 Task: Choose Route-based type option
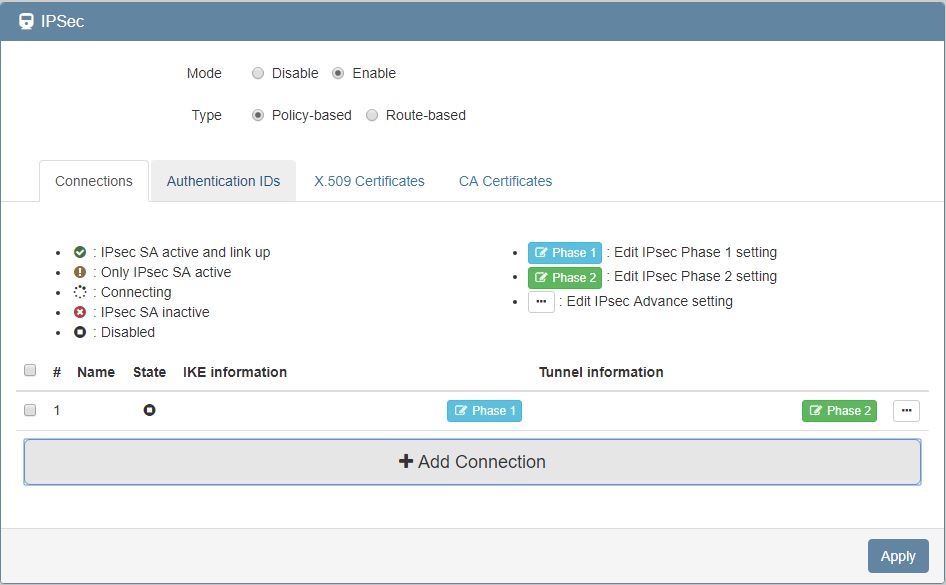coord(372,115)
